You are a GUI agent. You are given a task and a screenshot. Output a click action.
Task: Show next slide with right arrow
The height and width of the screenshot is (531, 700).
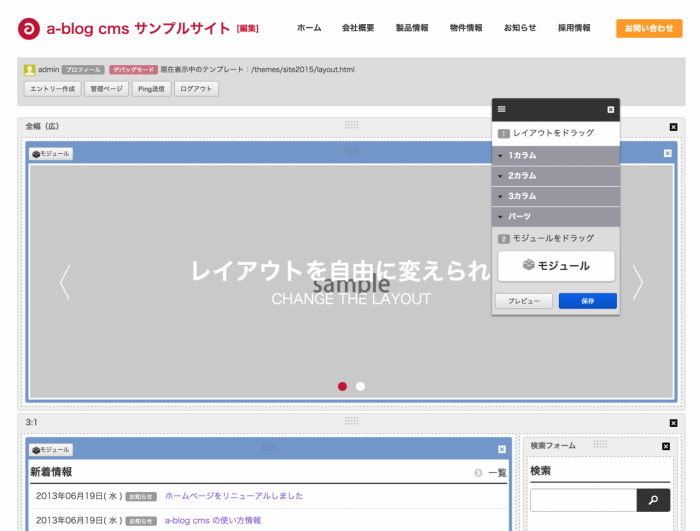pos(638,282)
